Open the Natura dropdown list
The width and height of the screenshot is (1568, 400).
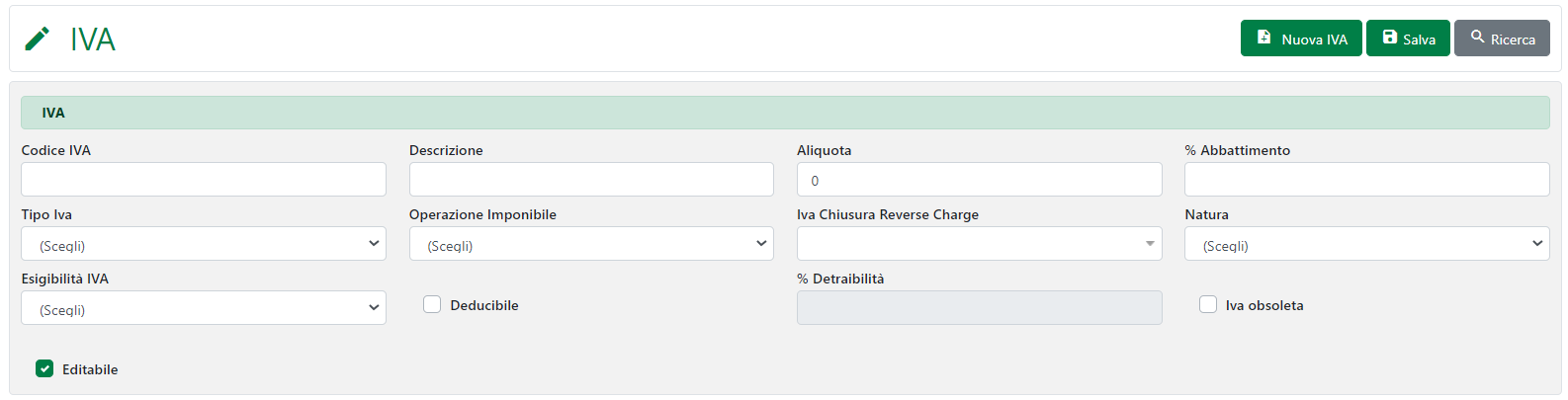click(x=1366, y=244)
